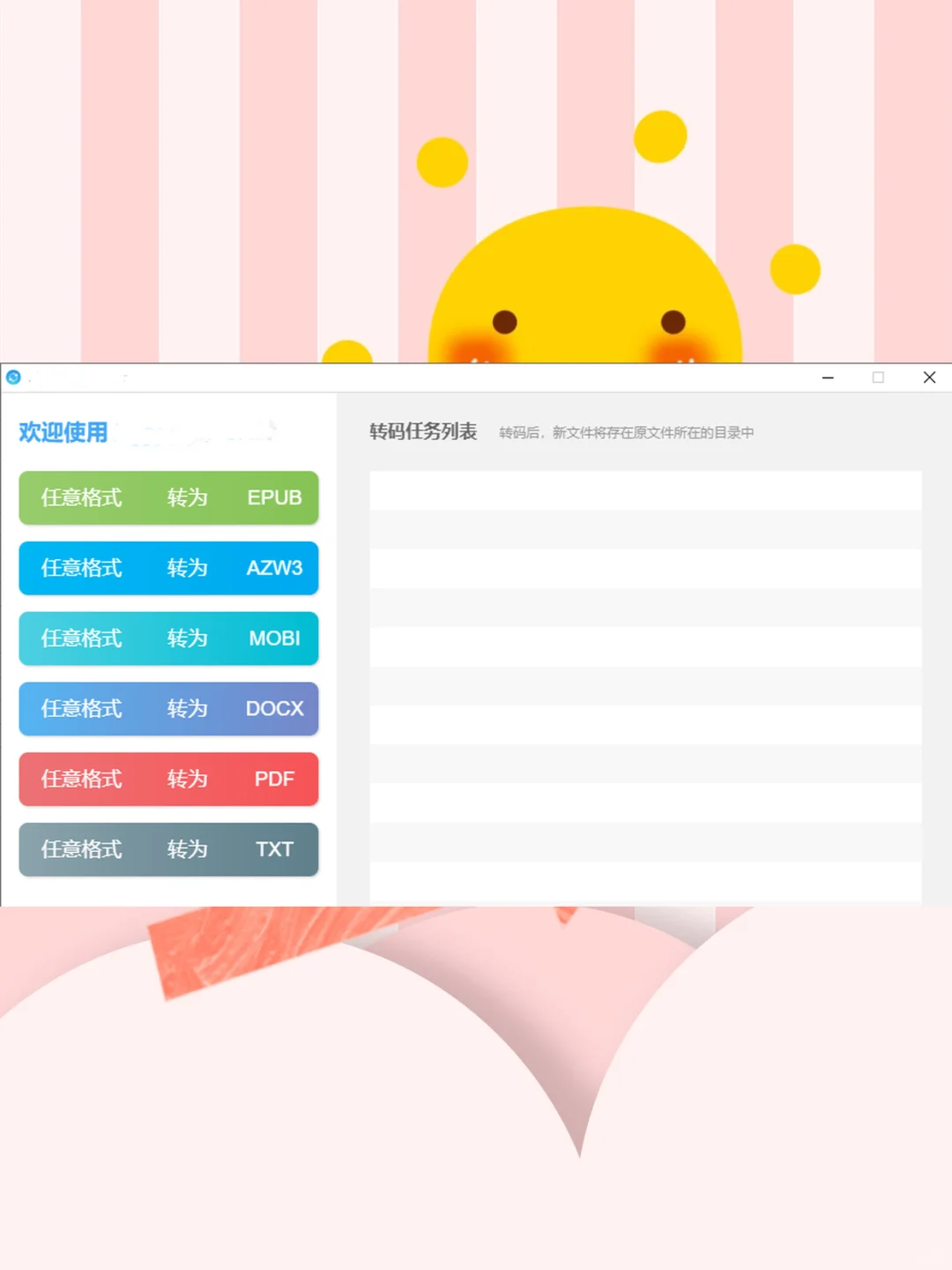Convert any format to MOBI
Viewport: 952px width, 1270px height.
pos(168,639)
